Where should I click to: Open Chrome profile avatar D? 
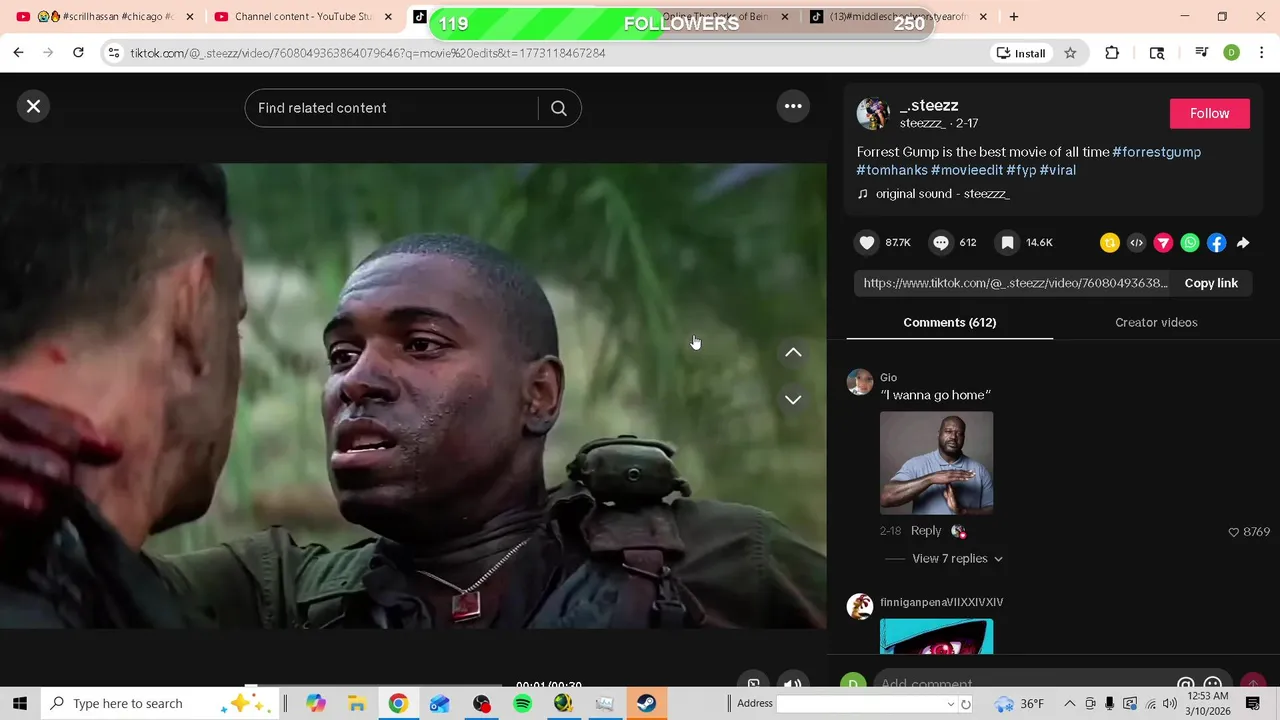[x=1232, y=53]
